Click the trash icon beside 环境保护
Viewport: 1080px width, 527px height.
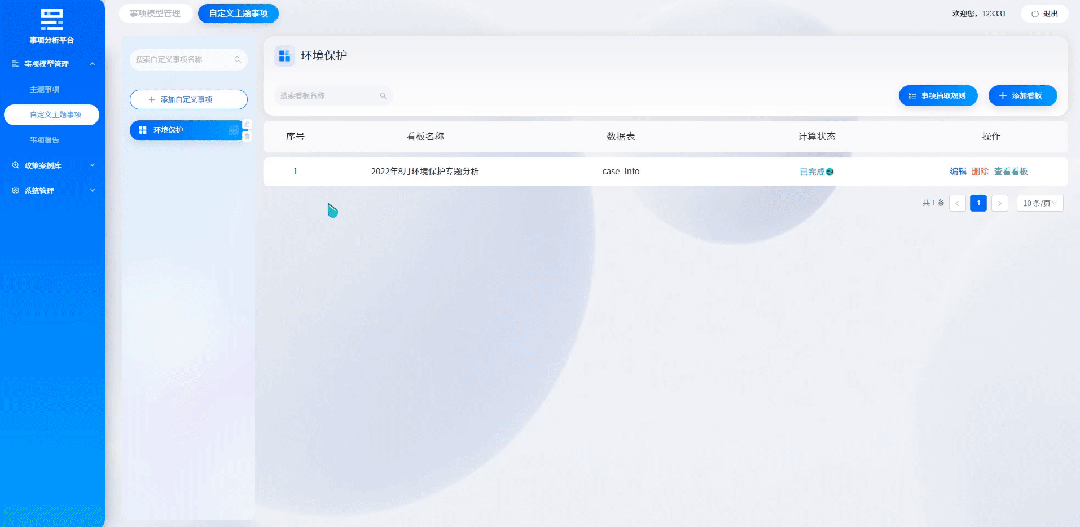pyautogui.click(x=247, y=136)
